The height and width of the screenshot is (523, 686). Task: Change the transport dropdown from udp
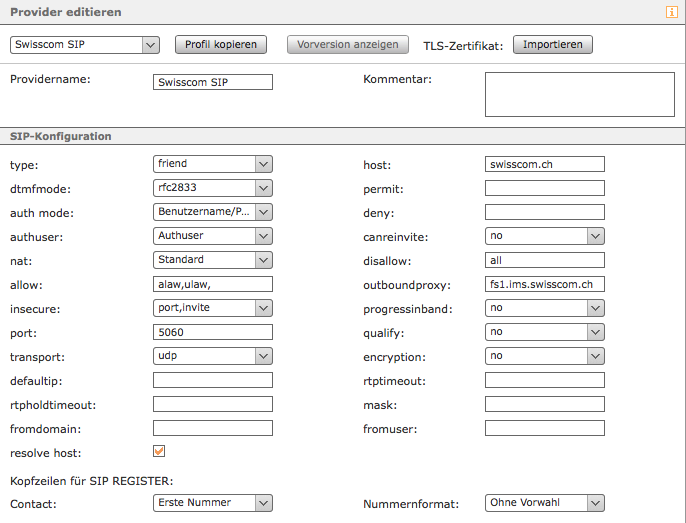pos(213,356)
